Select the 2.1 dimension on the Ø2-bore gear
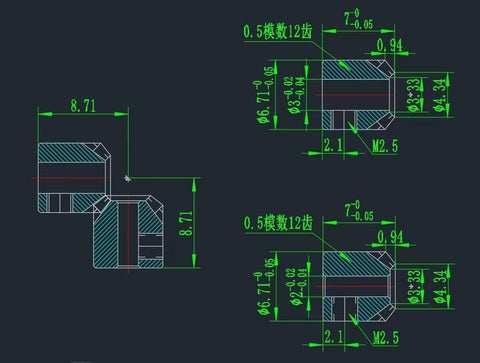This screenshot has width=480, height=363. (334, 337)
